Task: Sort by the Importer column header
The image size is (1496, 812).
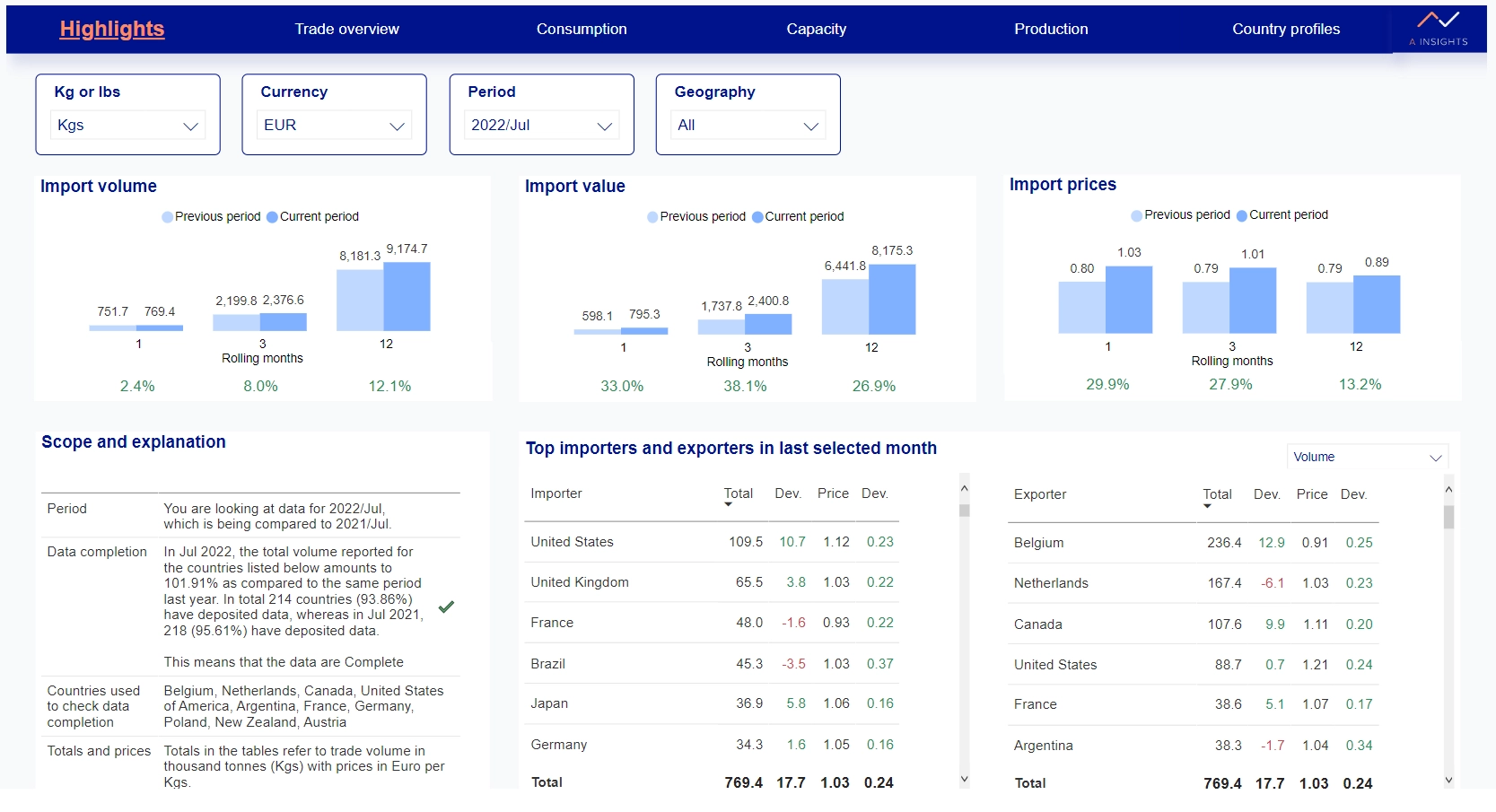Action: tap(556, 493)
